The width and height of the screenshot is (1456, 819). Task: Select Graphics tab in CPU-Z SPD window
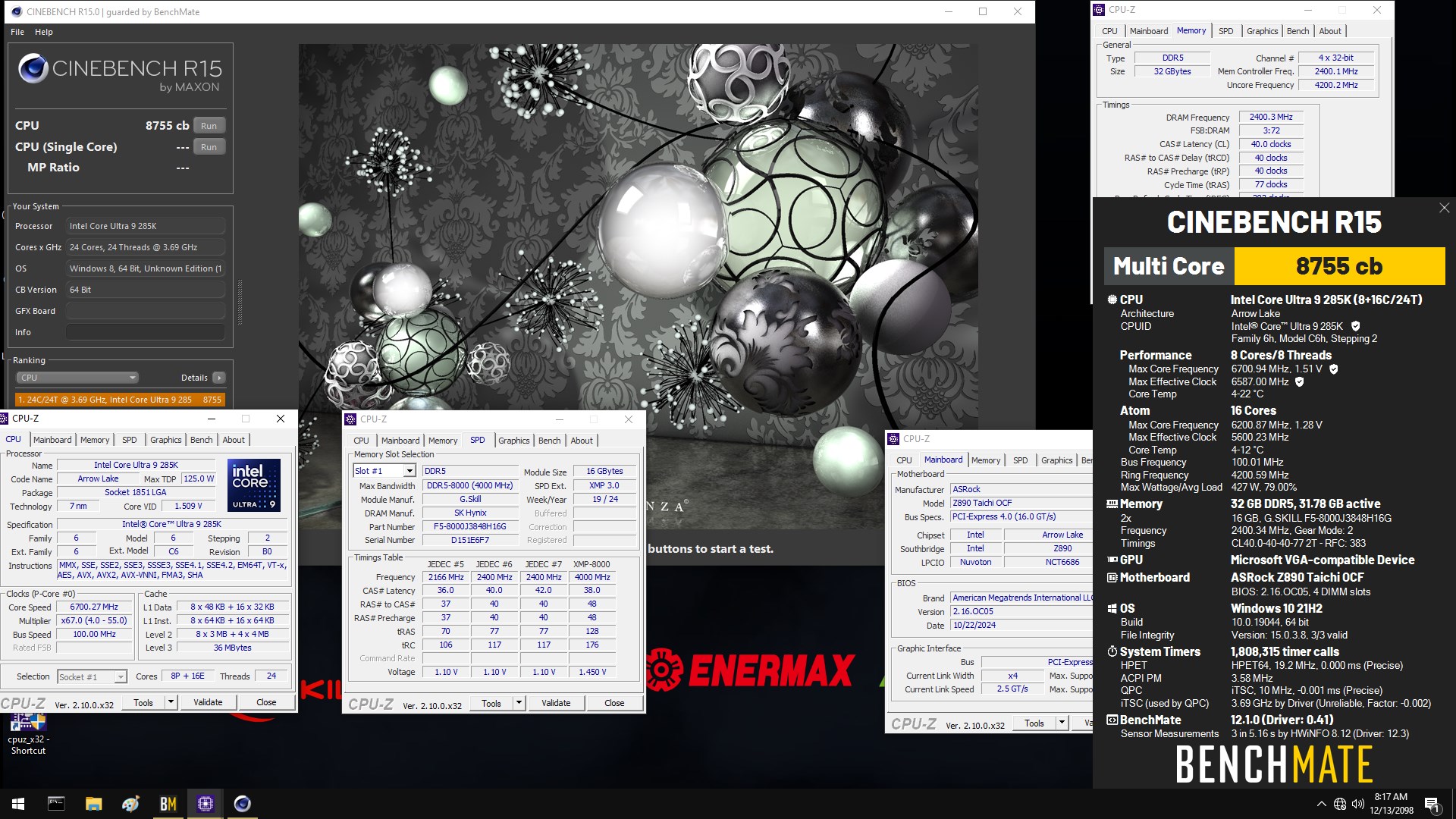(514, 441)
